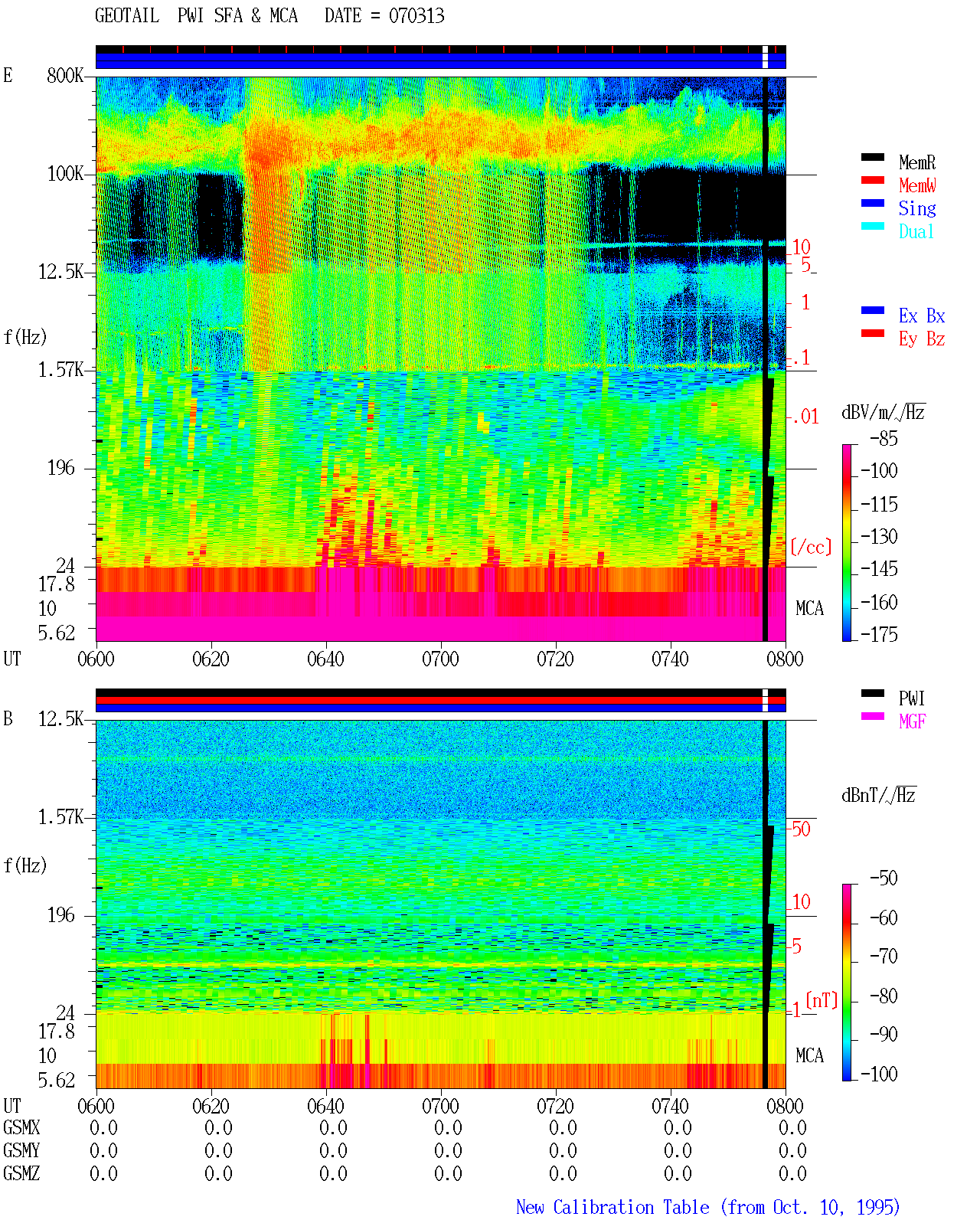The width and height of the screenshot is (980, 1220).
Task: Click the 'dBnT/√Hz' unit label
Action: click(x=879, y=795)
